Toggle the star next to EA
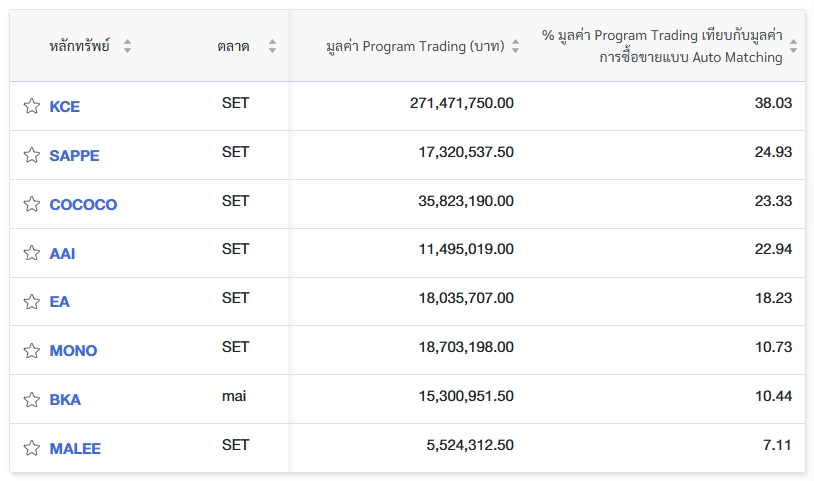The height and width of the screenshot is (481, 814). click(x=32, y=301)
